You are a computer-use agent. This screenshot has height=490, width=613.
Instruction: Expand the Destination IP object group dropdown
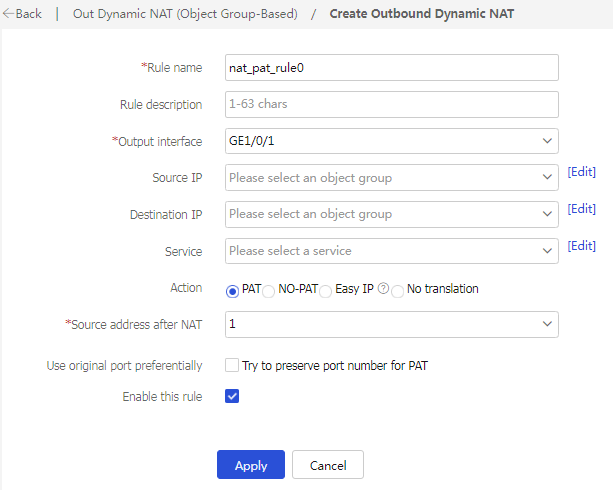tap(391, 214)
